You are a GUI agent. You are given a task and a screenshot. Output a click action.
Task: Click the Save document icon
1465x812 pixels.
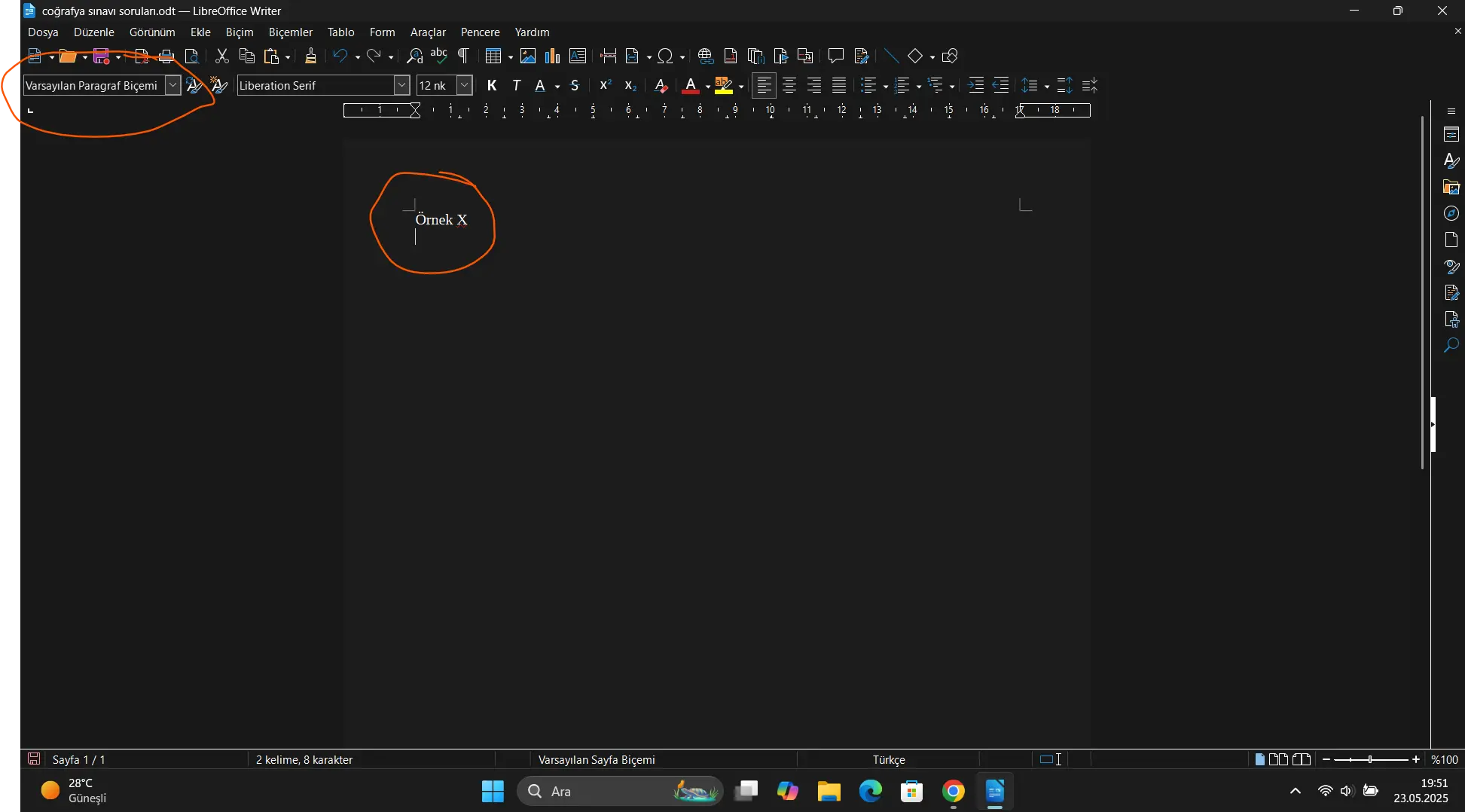tap(102, 56)
